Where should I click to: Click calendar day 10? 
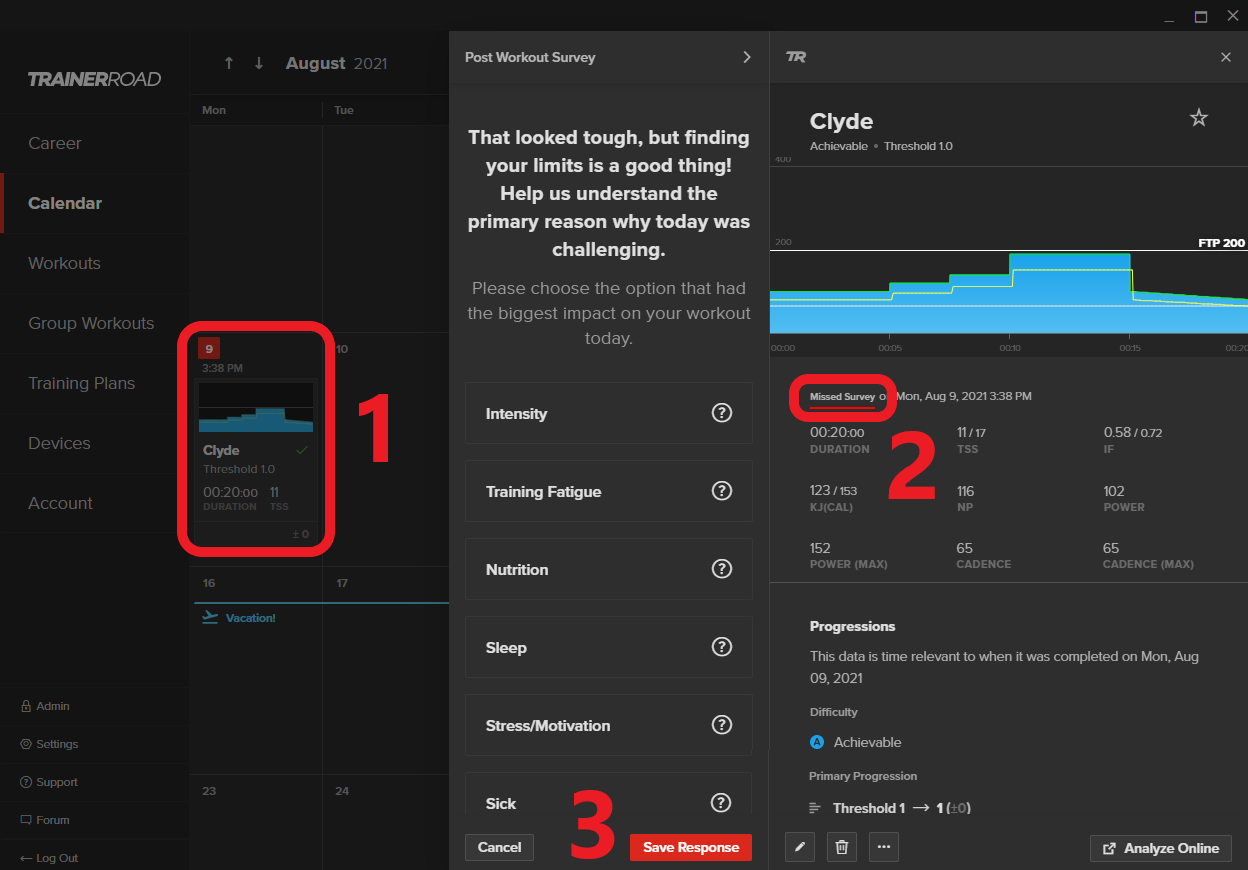coord(342,349)
